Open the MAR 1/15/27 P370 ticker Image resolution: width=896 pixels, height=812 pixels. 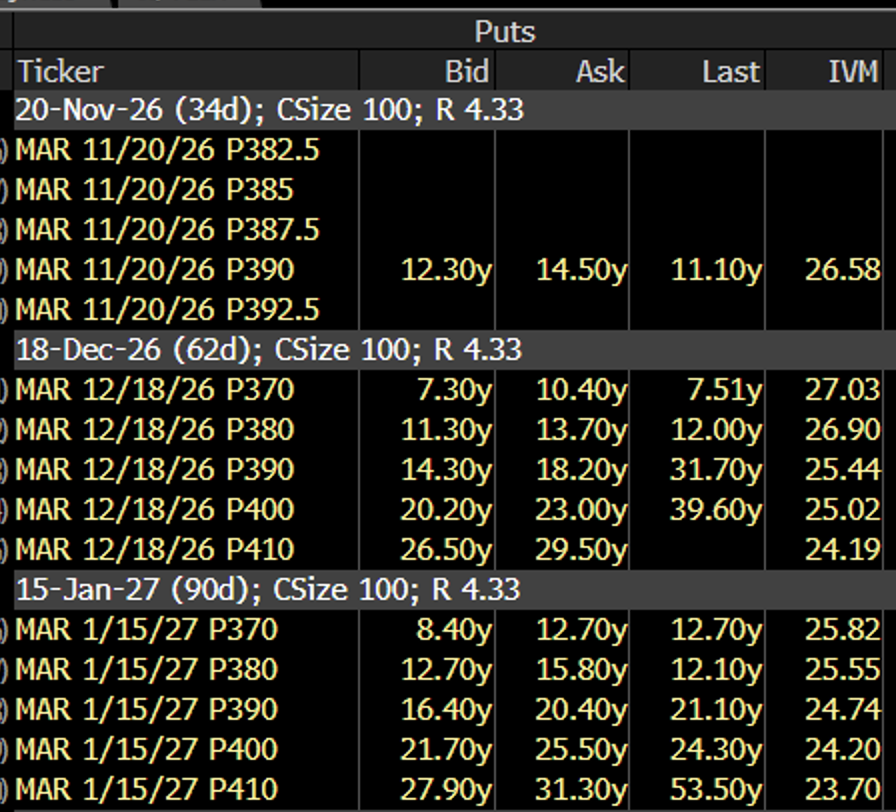(x=147, y=630)
